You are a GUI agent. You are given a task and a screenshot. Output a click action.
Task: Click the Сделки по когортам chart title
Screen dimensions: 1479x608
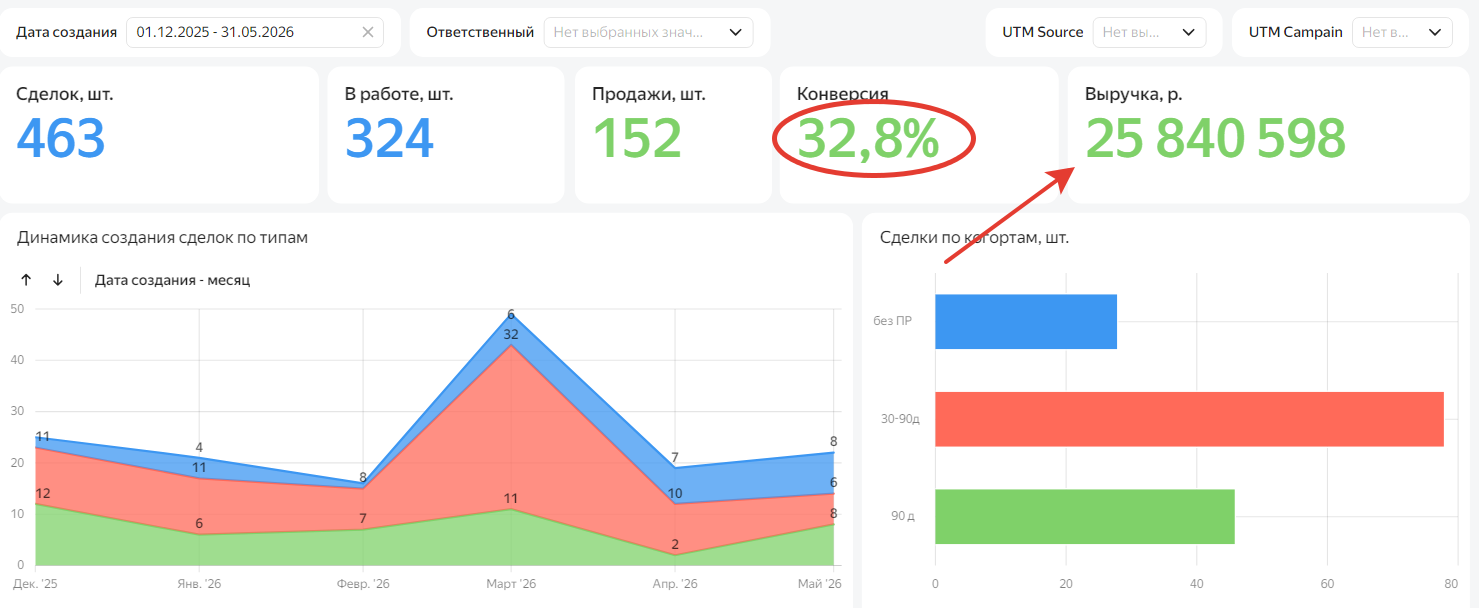point(975,238)
